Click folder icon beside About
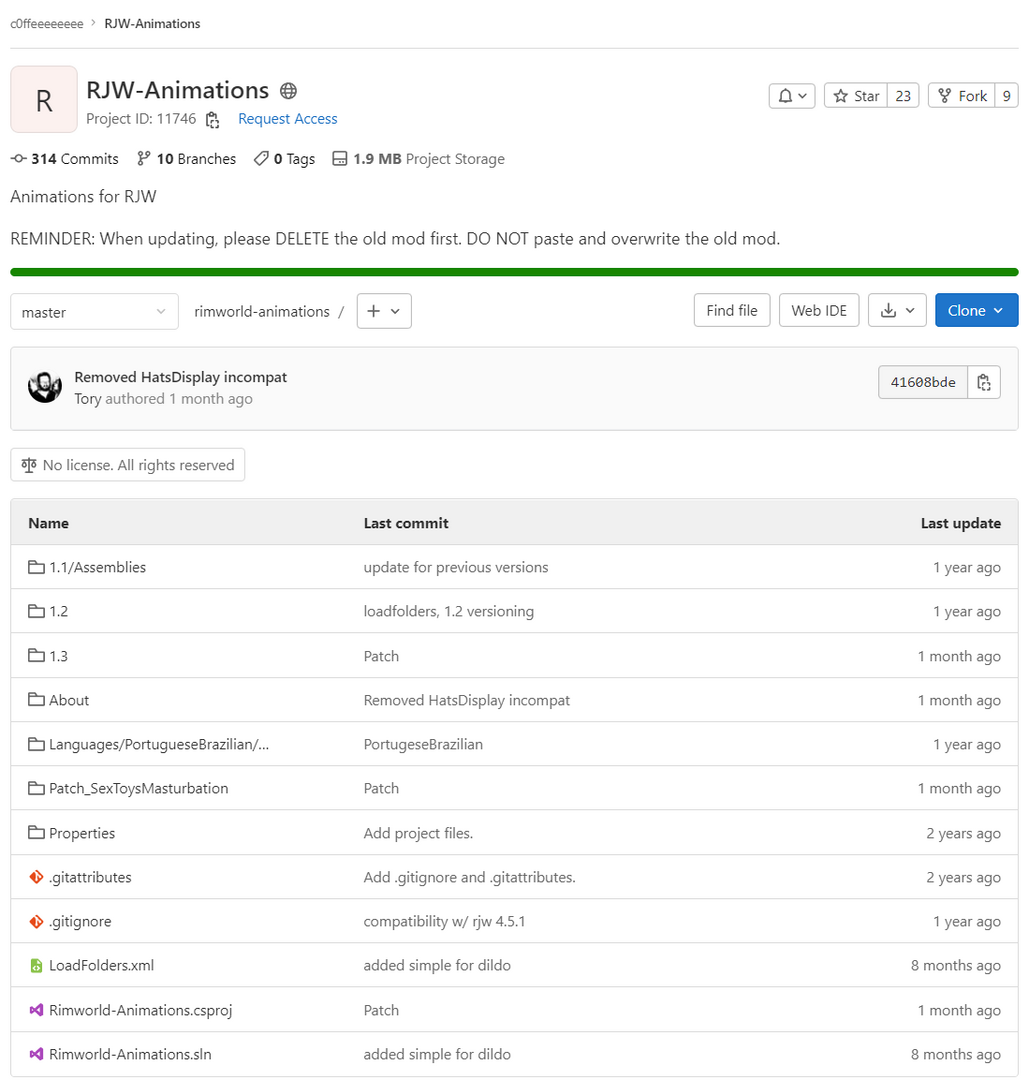 coord(36,700)
